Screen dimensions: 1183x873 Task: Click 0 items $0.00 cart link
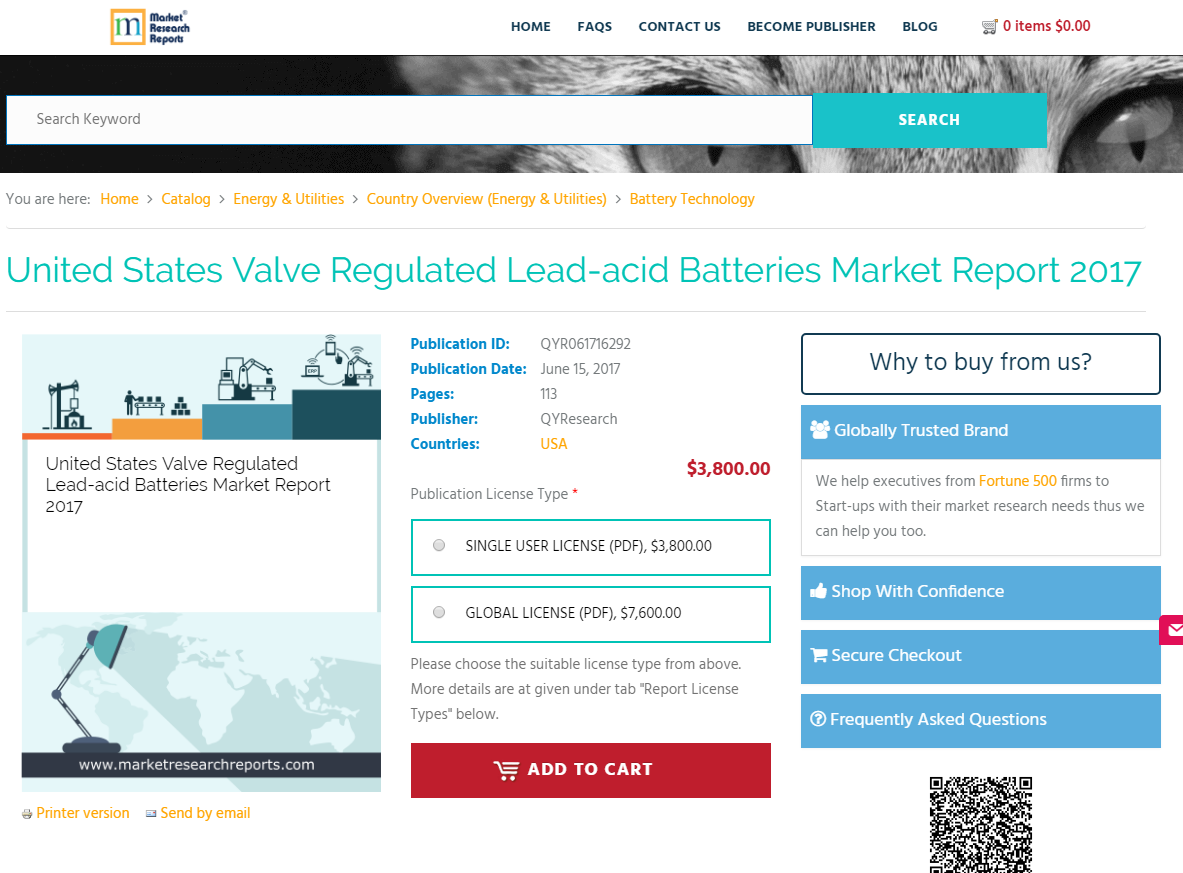pos(1046,26)
